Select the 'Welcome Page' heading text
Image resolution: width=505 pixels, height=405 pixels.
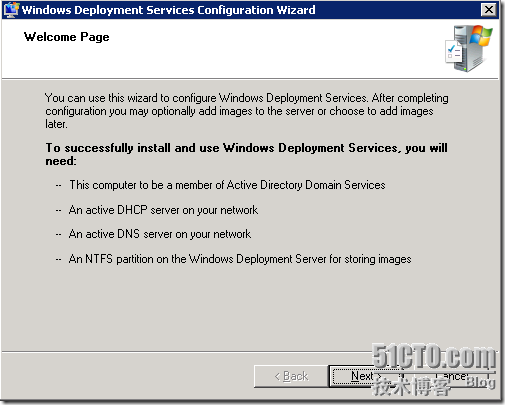pyautogui.click(x=67, y=37)
